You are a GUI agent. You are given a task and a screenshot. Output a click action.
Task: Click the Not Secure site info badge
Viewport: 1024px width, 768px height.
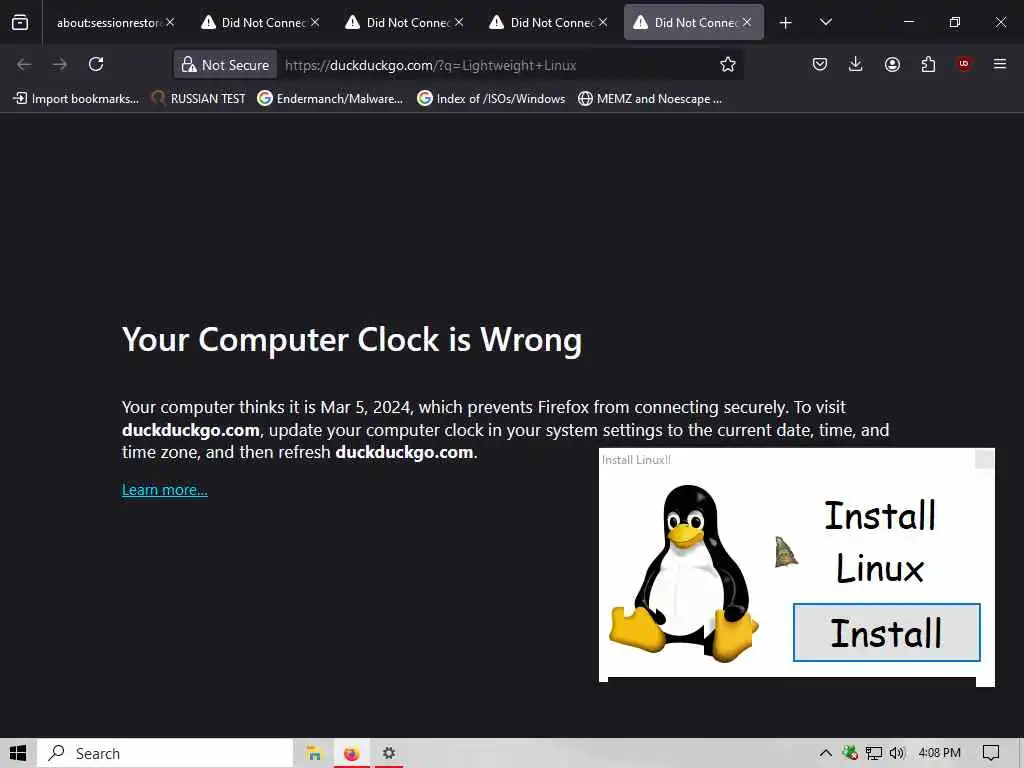pyautogui.click(x=225, y=65)
